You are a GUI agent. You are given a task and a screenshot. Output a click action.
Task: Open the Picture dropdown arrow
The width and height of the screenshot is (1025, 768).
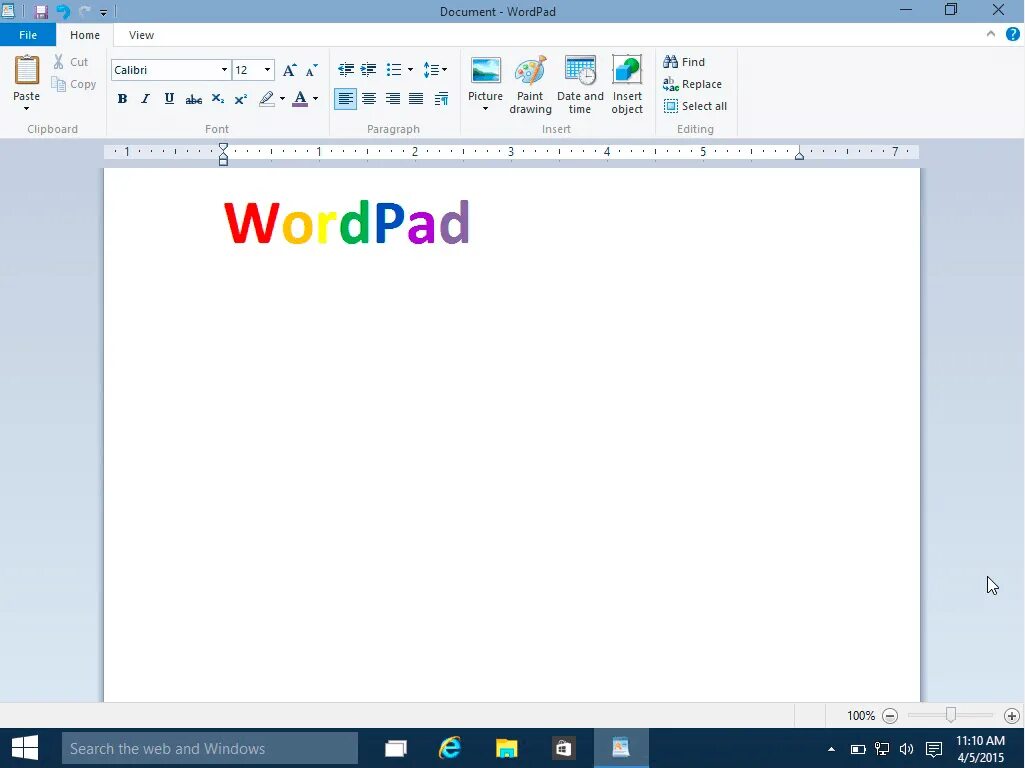coord(485,109)
